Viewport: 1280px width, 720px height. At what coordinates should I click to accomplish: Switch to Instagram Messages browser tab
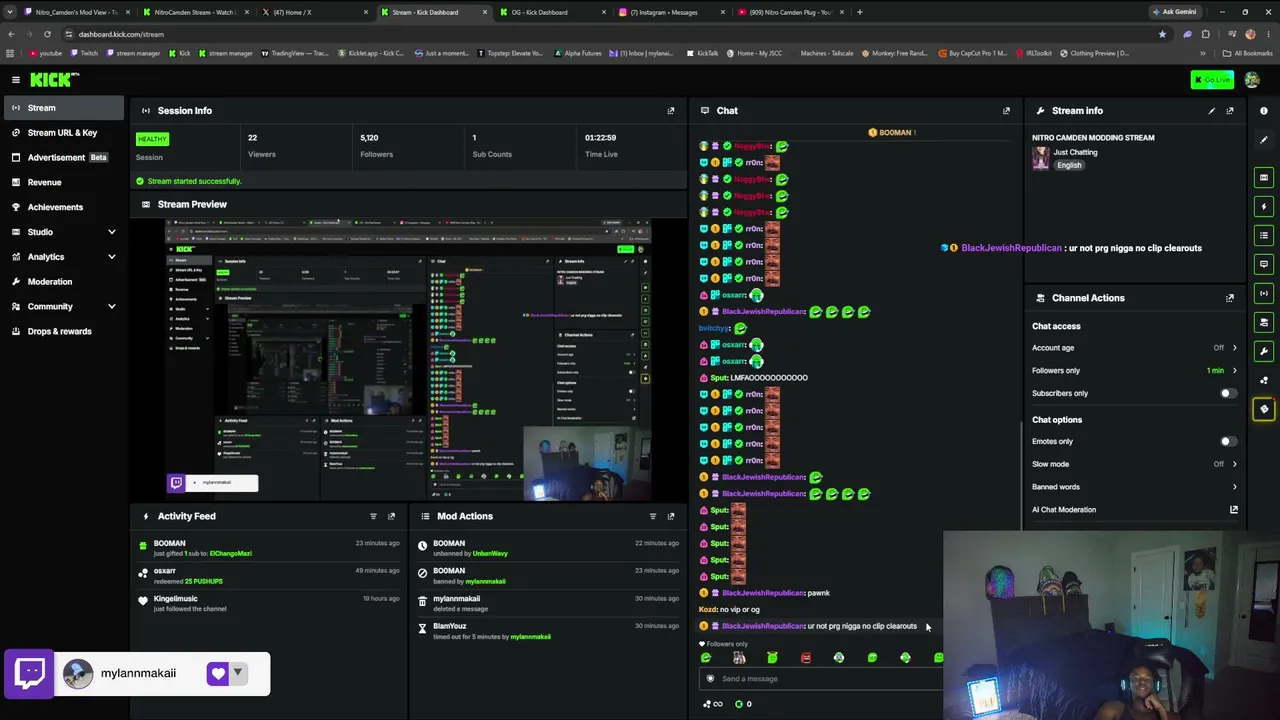(669, 12)
